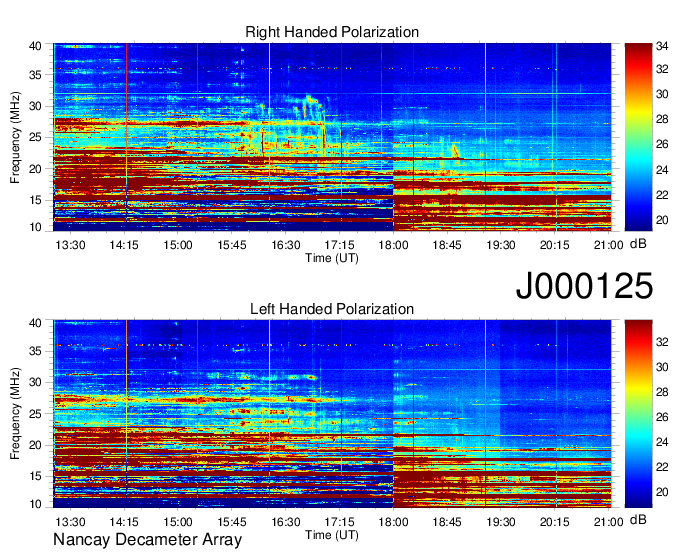Viewport: 680px width, 552px height.
Task: Click the 10 MHz tick on the bottom plot
Action: point(35,504)
